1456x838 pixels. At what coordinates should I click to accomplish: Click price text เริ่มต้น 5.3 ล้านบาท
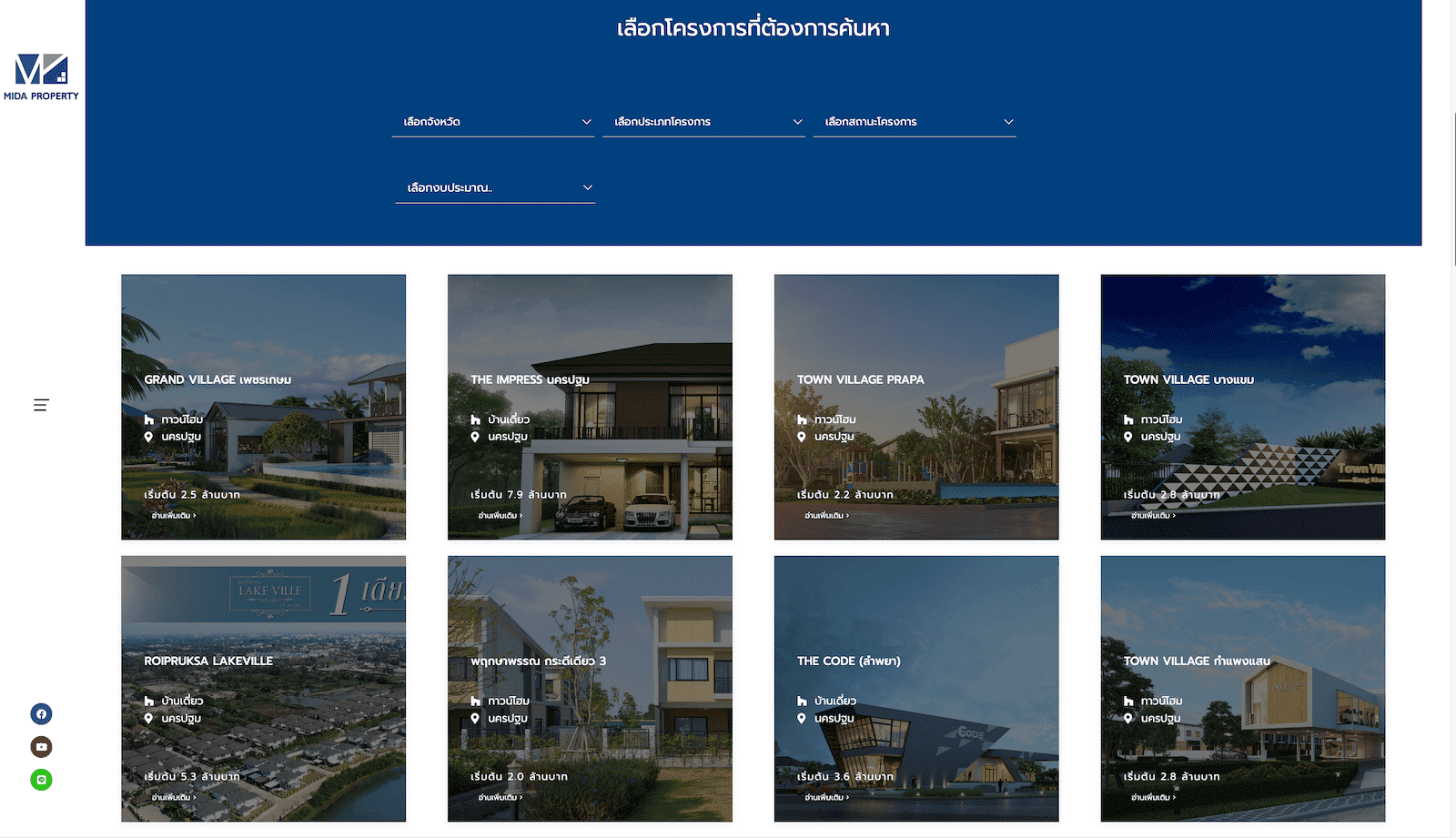[x=192, y=776]
